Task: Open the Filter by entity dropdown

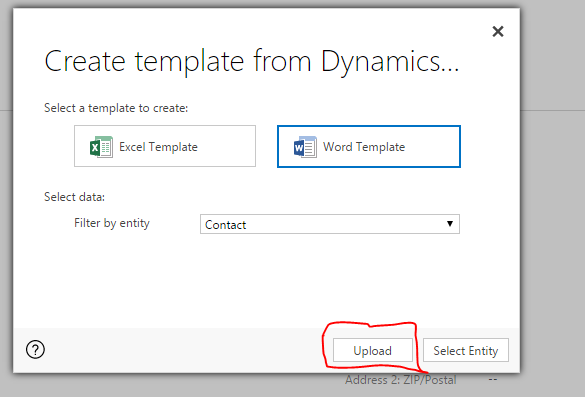Action: [x=330, y=224]
